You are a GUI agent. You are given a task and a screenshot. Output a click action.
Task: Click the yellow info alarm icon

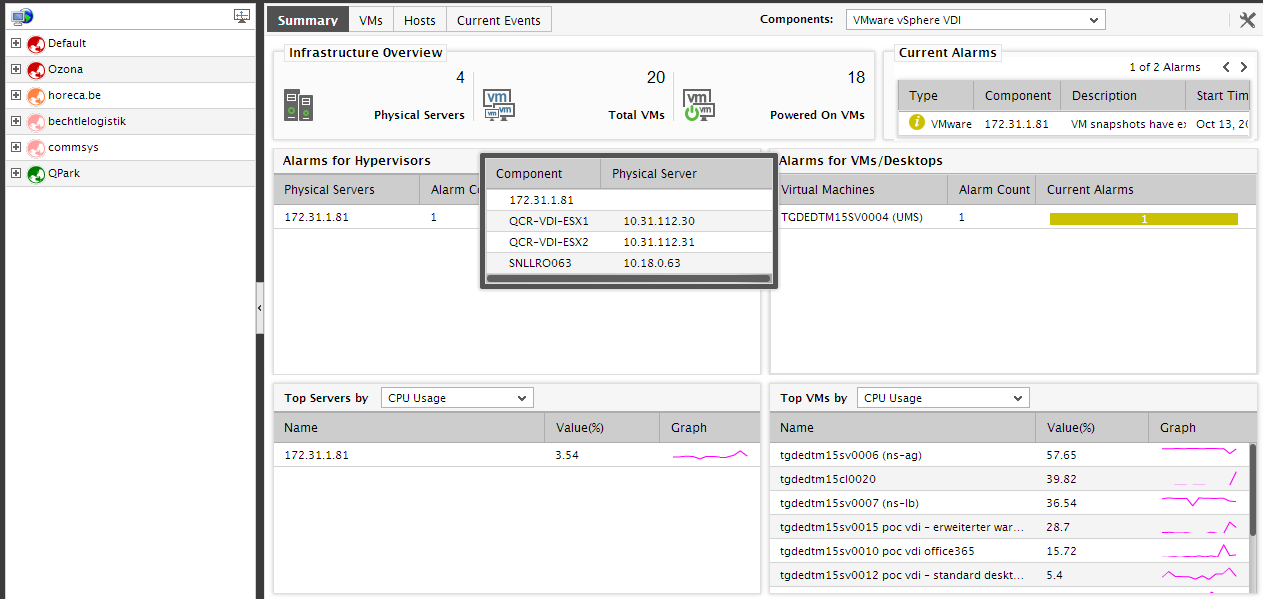pyautogui.click(x=917, y=123)
